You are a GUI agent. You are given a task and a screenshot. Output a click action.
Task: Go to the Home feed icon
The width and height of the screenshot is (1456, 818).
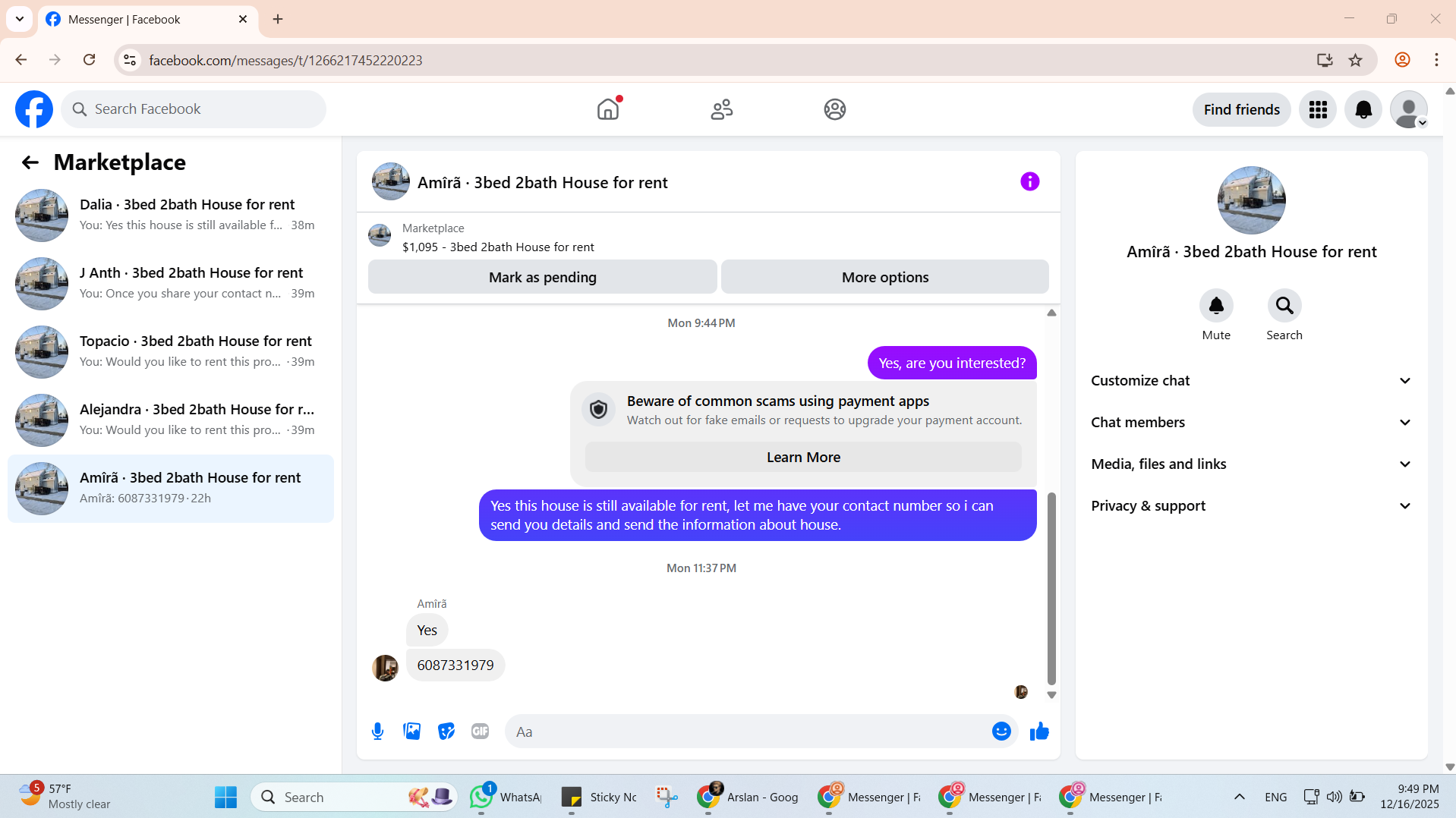click(x=608, y=109)
